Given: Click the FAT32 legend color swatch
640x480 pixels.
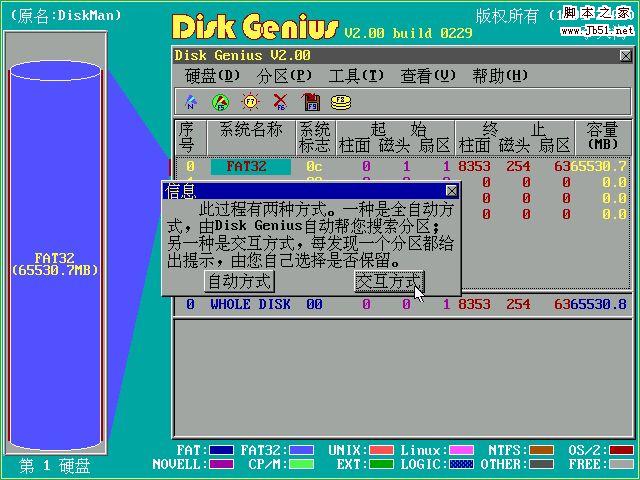Looking at the screenshot, I should pyautogui.click(x=301, y=450).
